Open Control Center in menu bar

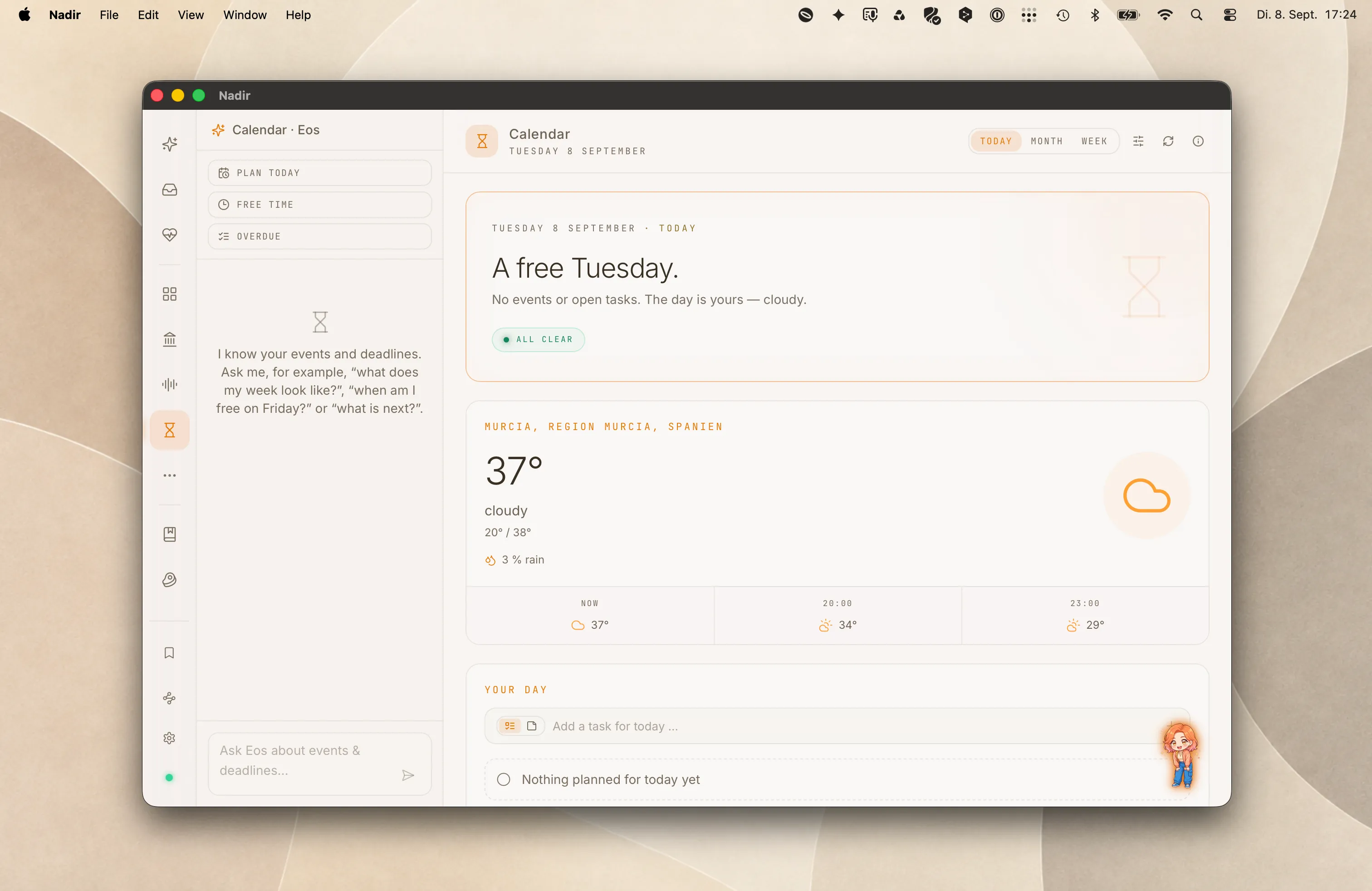[1230, 15]
